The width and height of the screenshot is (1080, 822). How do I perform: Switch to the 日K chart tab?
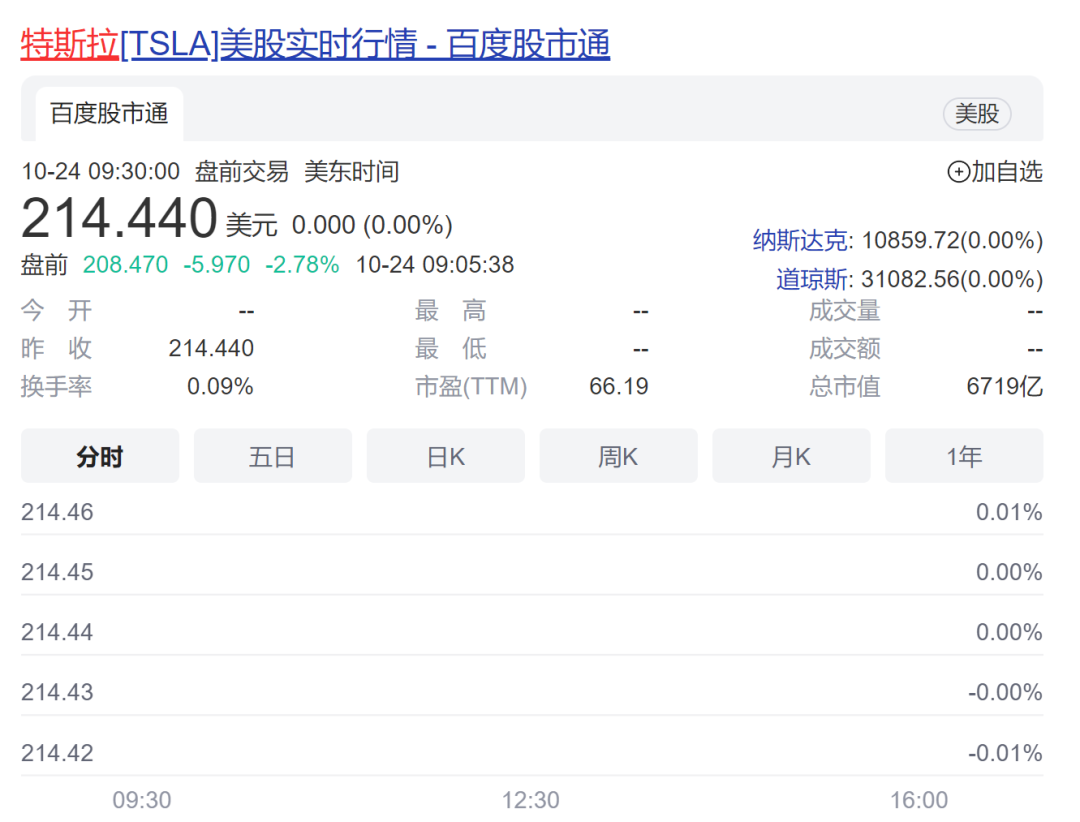pyautogui.click(x=446, y=456)
